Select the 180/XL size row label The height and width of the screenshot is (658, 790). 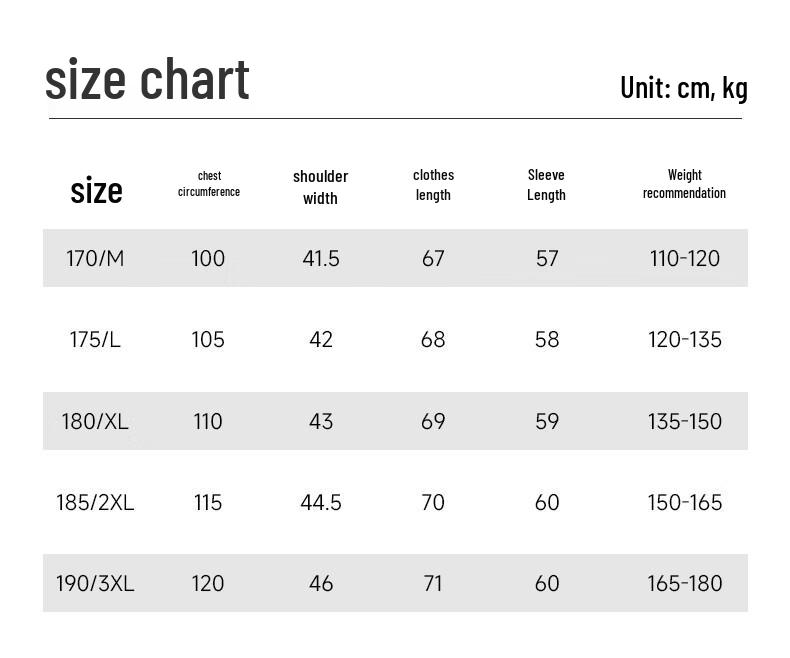click(95, 421)
